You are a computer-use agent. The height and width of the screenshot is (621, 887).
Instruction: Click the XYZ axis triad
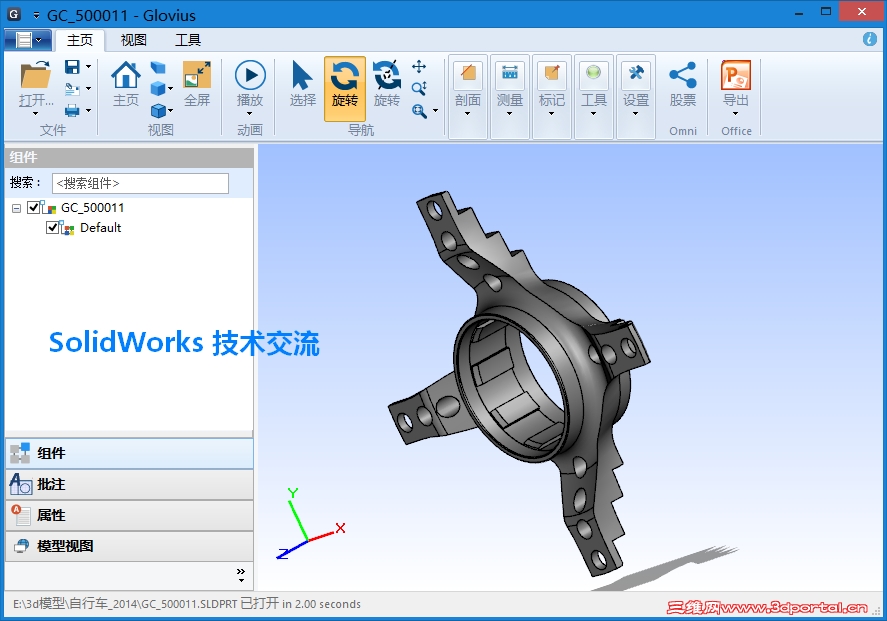coord(310,524)
